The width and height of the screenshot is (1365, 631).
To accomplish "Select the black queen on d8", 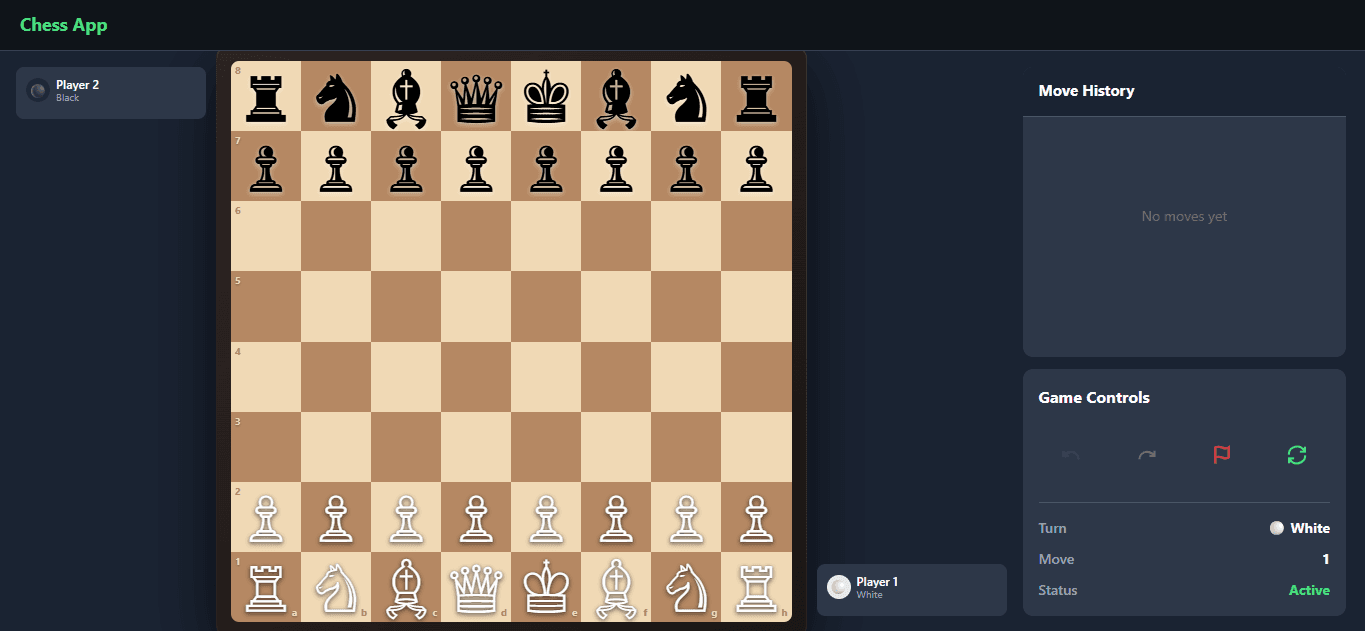I will pos(475,95).
